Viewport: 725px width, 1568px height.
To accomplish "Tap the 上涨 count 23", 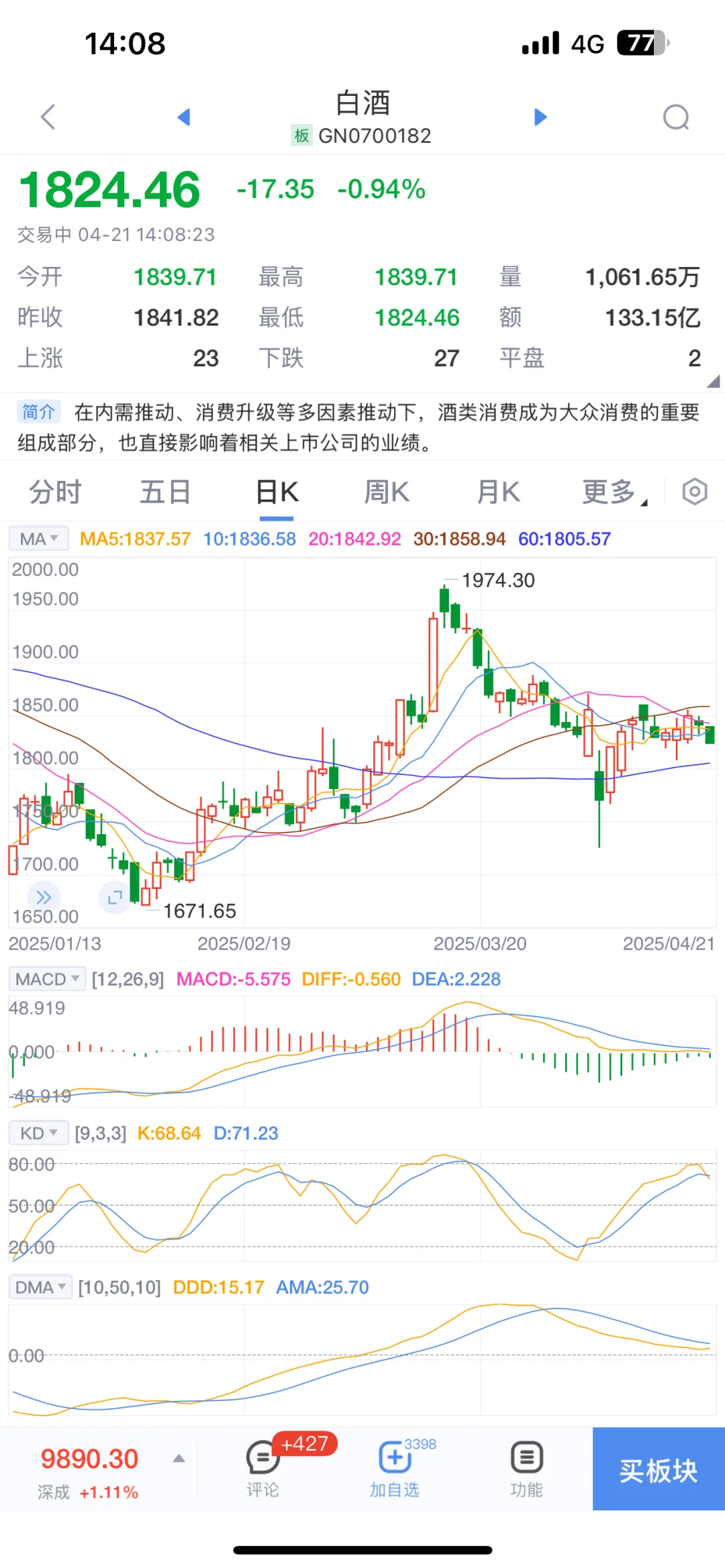I will coord(206,358).
